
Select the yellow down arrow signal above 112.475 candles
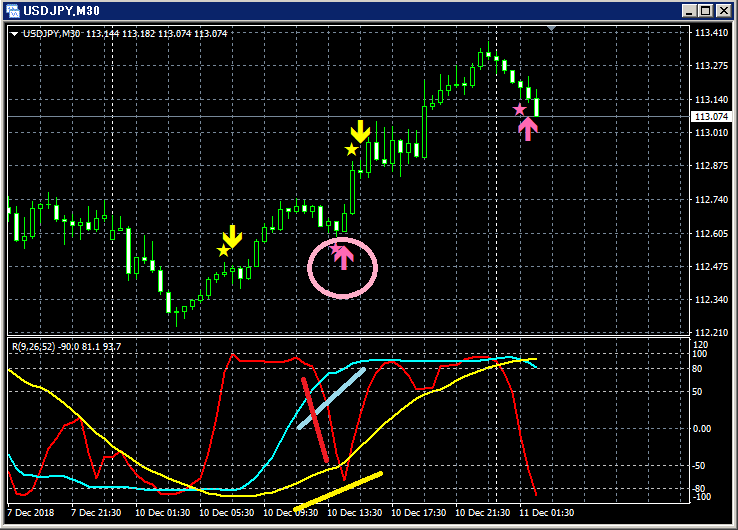coord(232,236)
